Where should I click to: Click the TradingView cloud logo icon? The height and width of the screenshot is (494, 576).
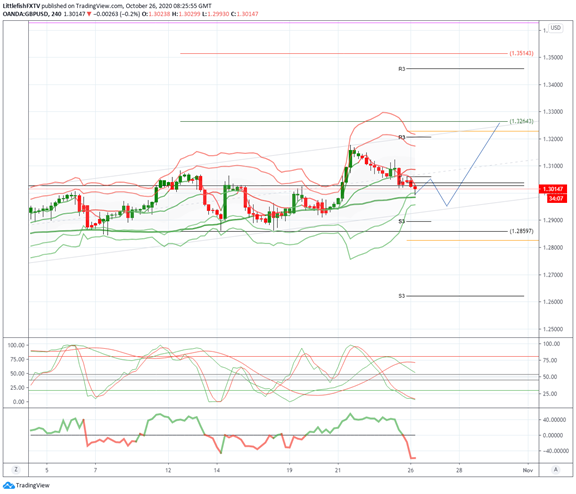tap(8, 486)
